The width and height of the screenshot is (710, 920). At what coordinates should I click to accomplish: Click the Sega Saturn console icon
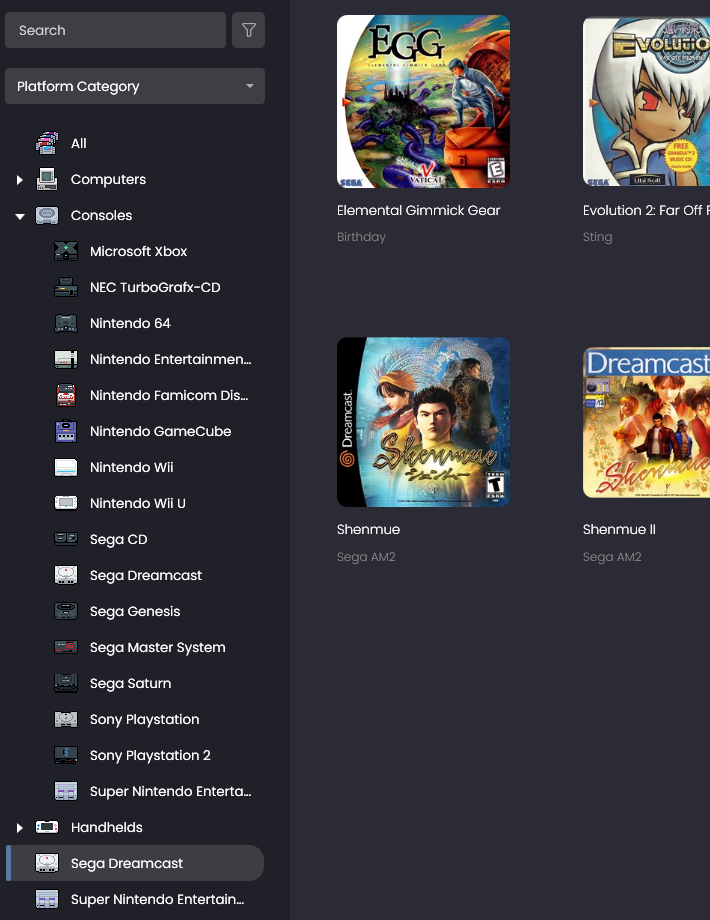(66, 684)
